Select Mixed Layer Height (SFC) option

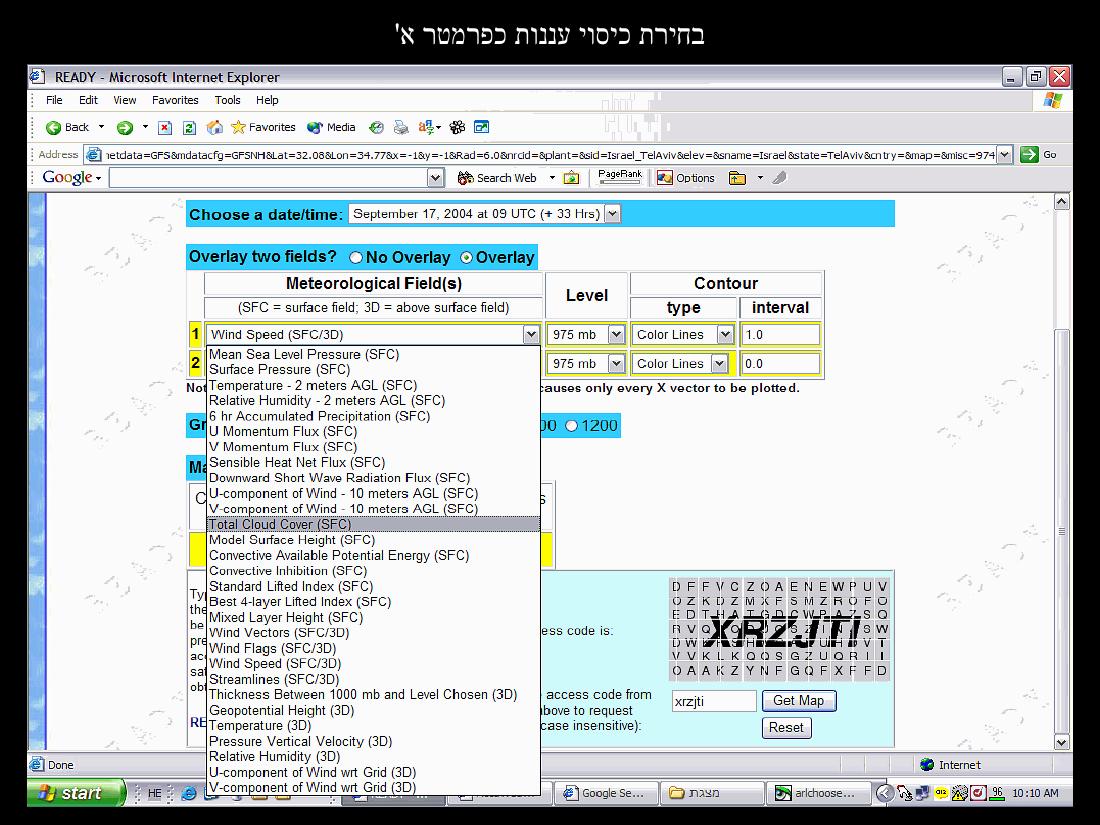373,617
